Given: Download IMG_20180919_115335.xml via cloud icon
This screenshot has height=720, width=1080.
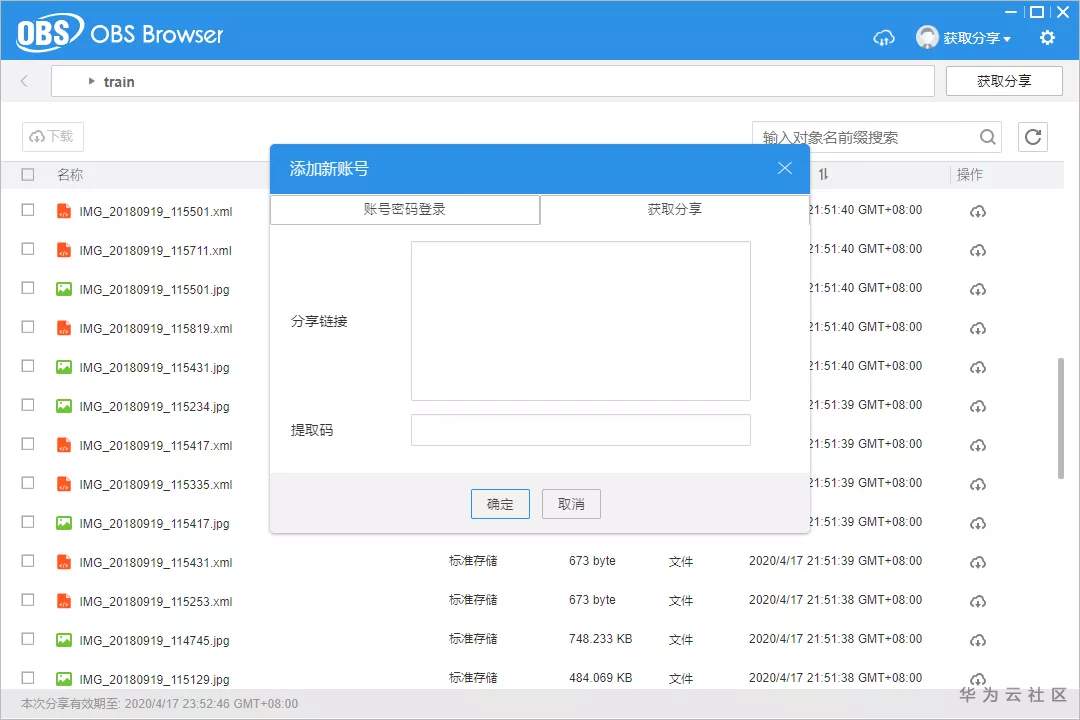Looking at the screenshot, I should pyautogui.click(x=978, y=484).
